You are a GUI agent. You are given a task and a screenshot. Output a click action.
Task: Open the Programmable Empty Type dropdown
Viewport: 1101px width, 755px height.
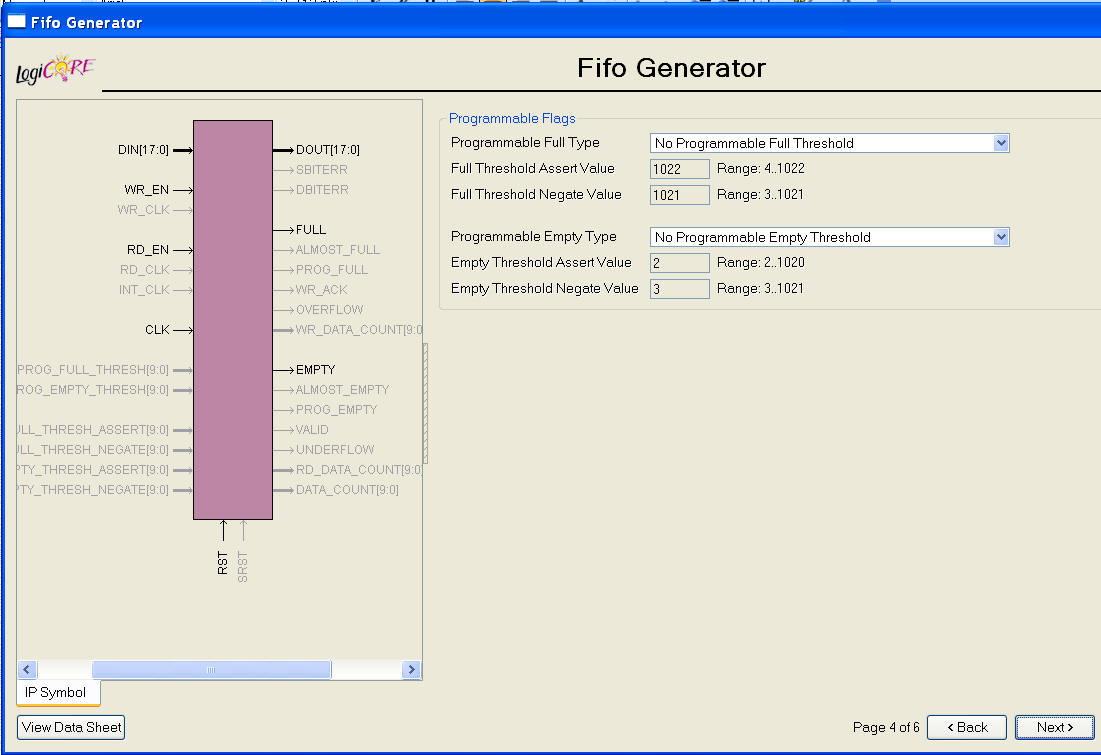click(x=829, y=237)
